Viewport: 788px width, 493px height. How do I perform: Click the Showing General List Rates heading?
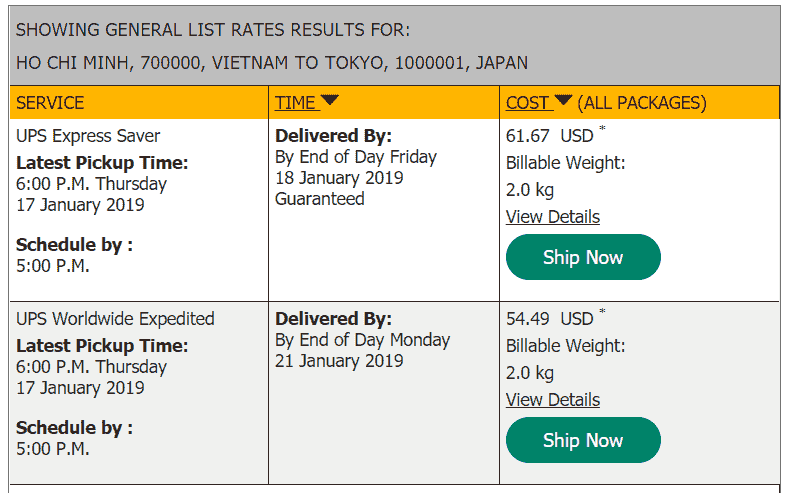[213, 30]
